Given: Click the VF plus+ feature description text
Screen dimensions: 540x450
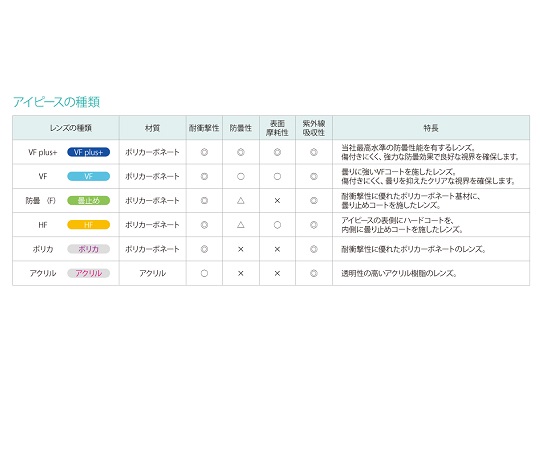Looking at the screenshot, I should click(x=430, y=152).
